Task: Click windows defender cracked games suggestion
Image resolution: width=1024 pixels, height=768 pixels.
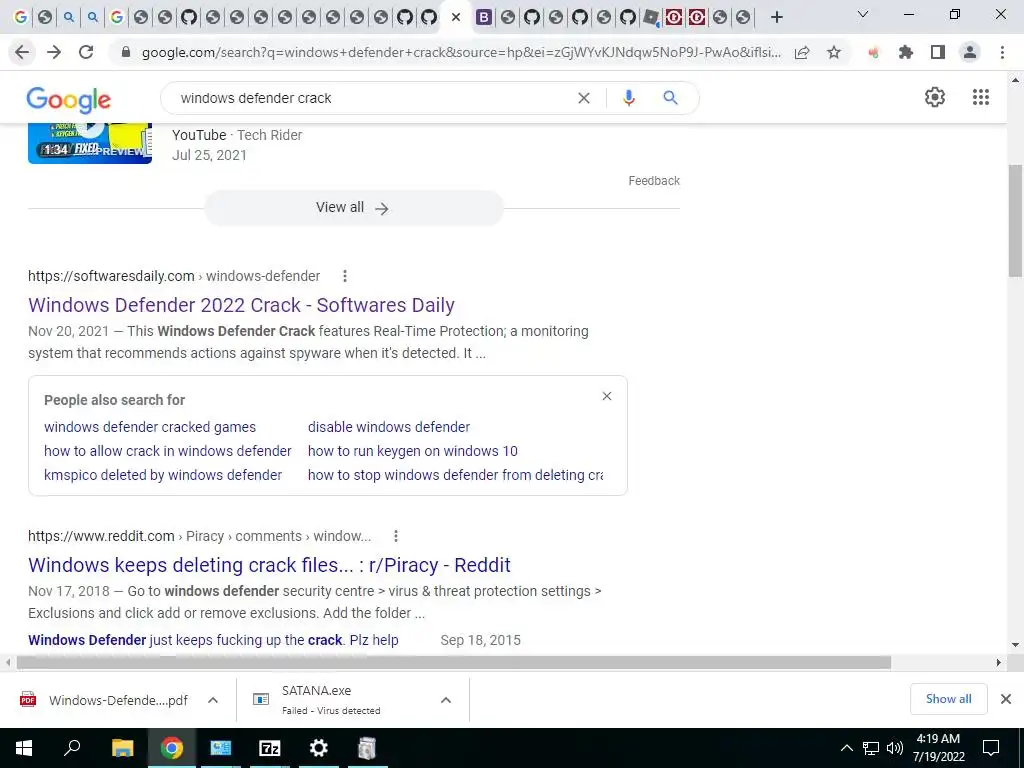Action: click(150, 427)
